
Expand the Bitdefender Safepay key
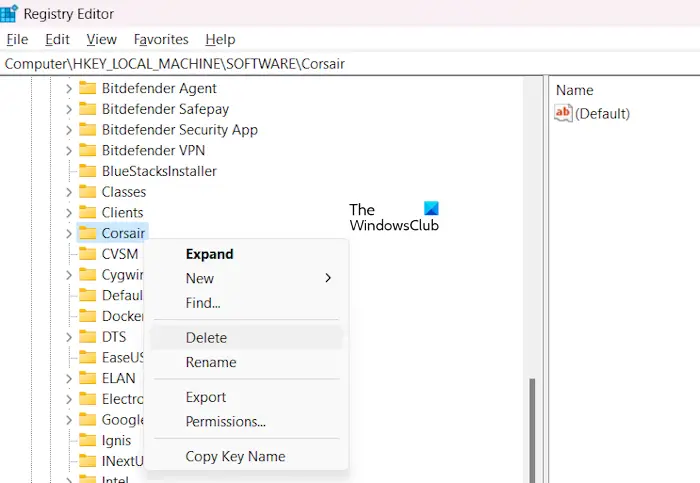[x=68, y=109]
